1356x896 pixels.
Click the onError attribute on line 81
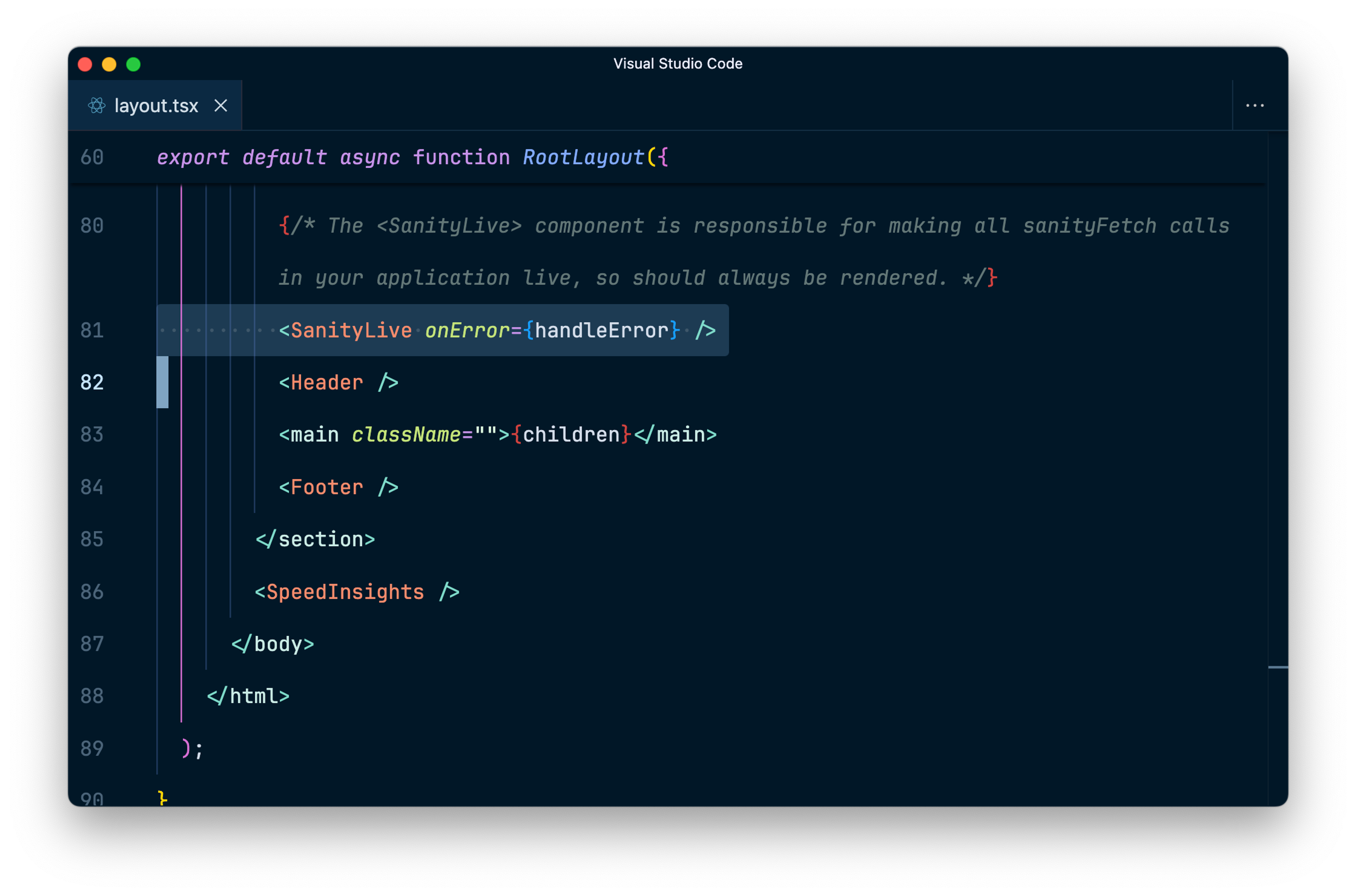point(467,330)
